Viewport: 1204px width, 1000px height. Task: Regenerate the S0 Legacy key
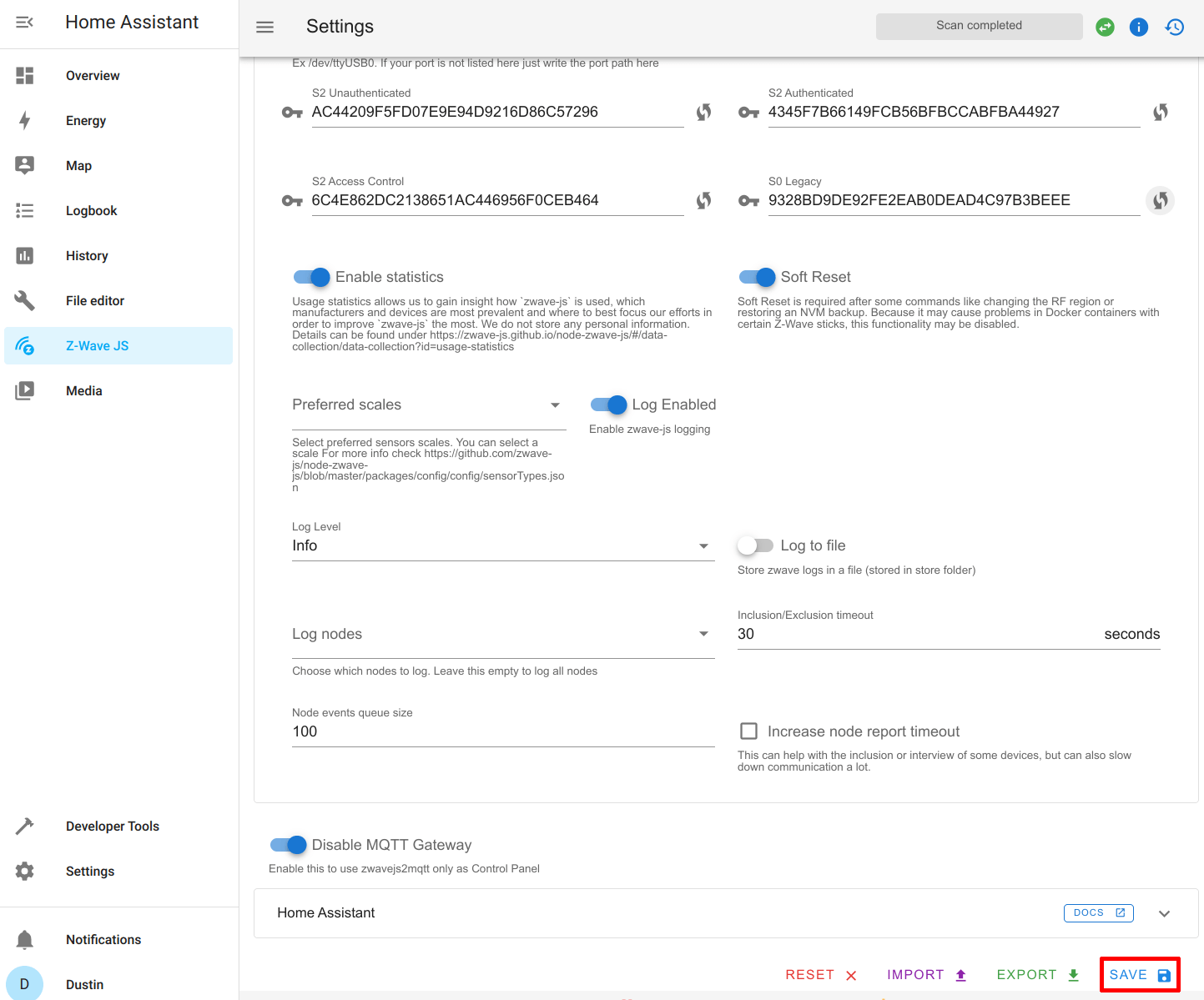coord(1160,200)
